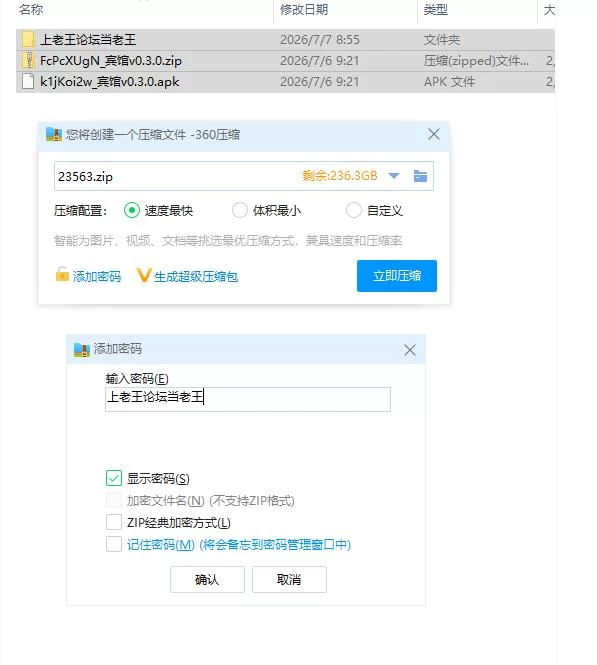
Task: Click the date 2026/7/7 8:55
Action: [320, 40]
